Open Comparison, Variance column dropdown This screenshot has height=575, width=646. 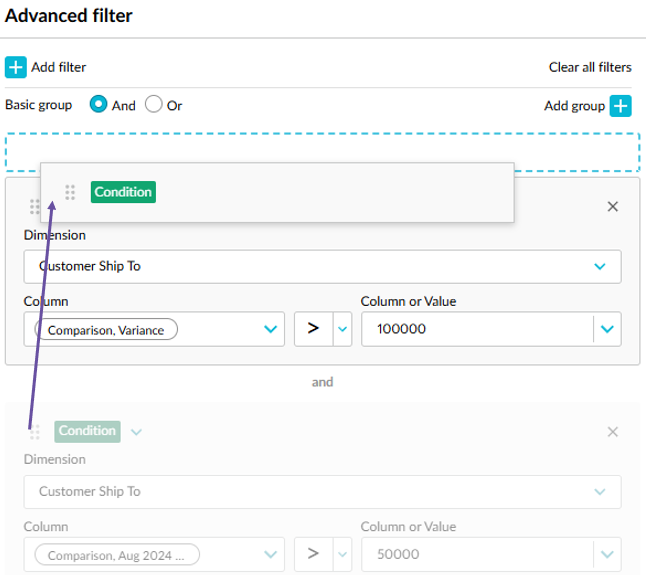270,329
